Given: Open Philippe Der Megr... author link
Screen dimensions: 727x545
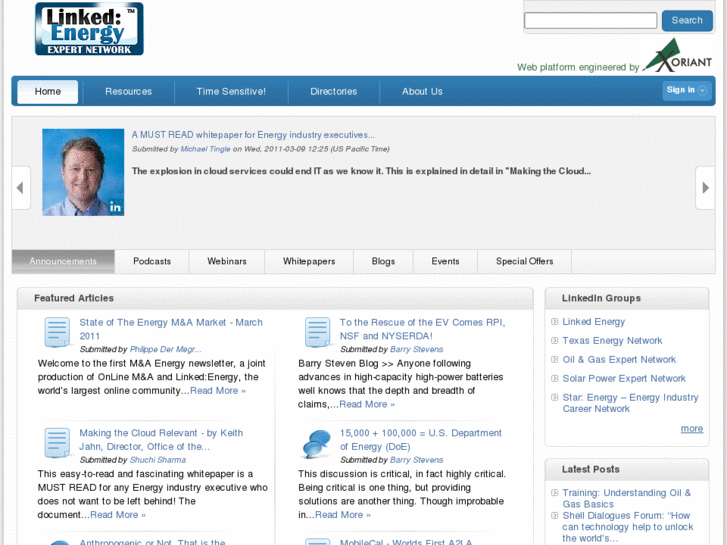Looking at the screenshot, I should pos(166,349).
